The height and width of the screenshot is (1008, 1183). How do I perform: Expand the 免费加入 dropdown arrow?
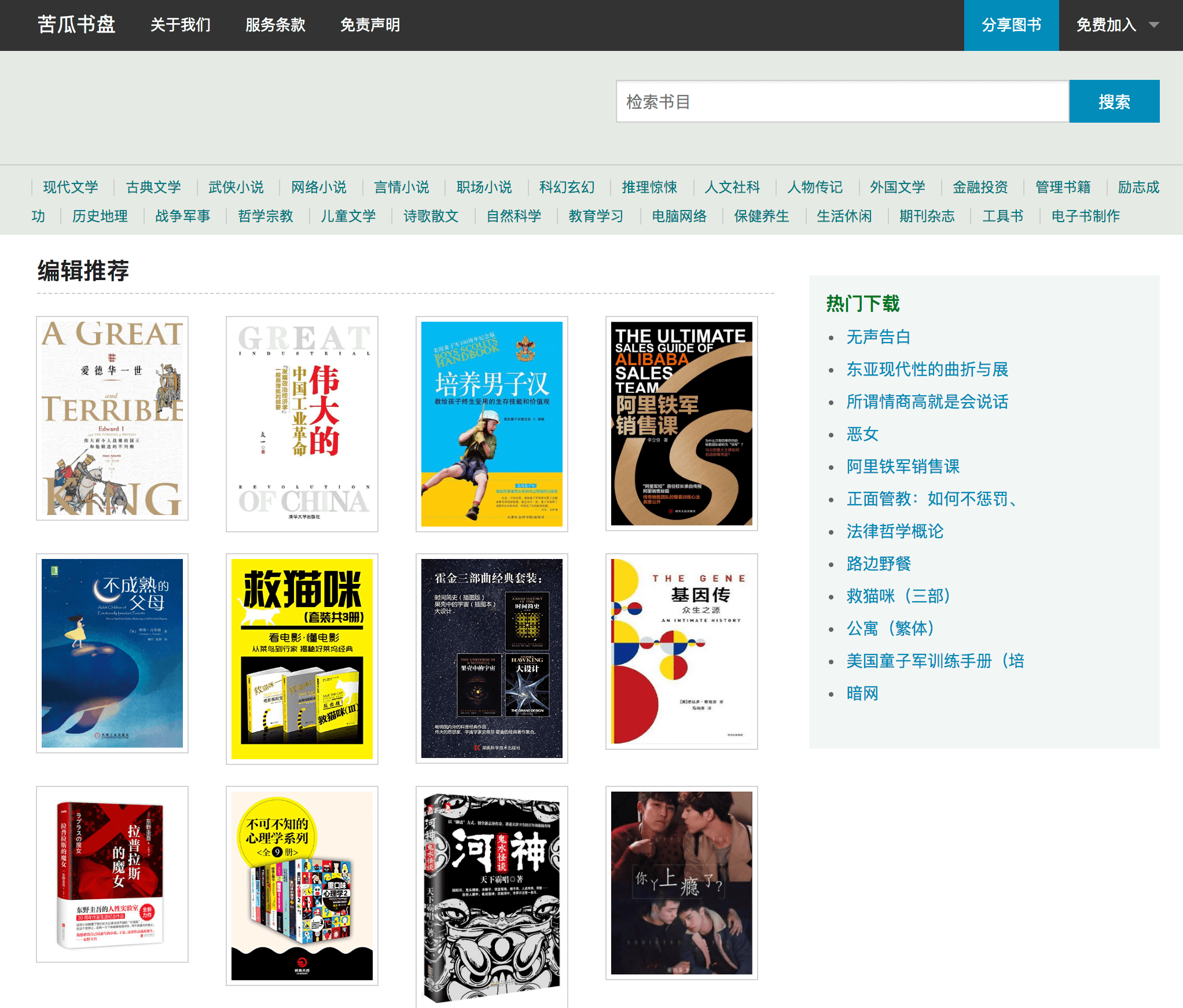pyautogui.click(x=1154, y=25)
